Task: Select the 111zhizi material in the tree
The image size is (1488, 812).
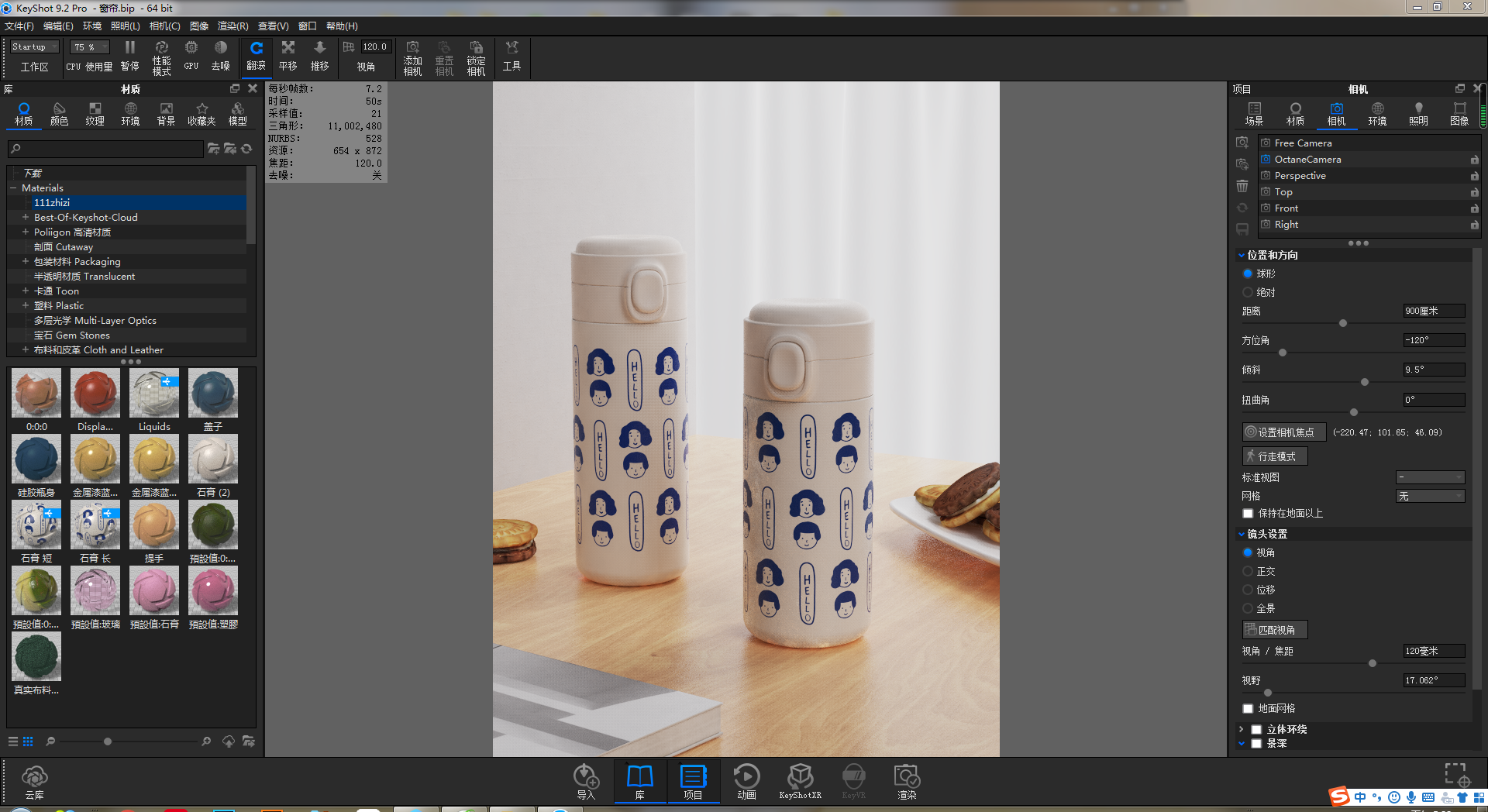Action: pos(53,202)
